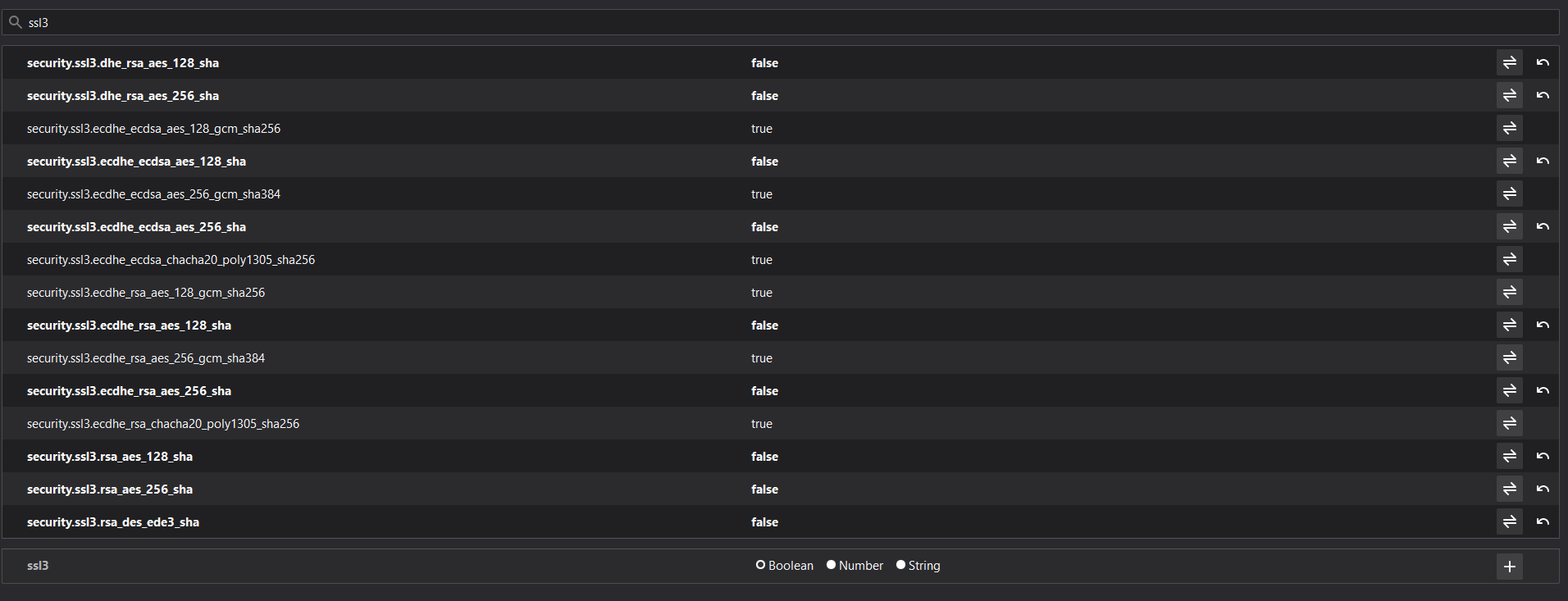Reset security.ssl3.ecdhe_rsa_aes_256_sha preference
The image size is (1568, 601).
tap(1543, 390)
